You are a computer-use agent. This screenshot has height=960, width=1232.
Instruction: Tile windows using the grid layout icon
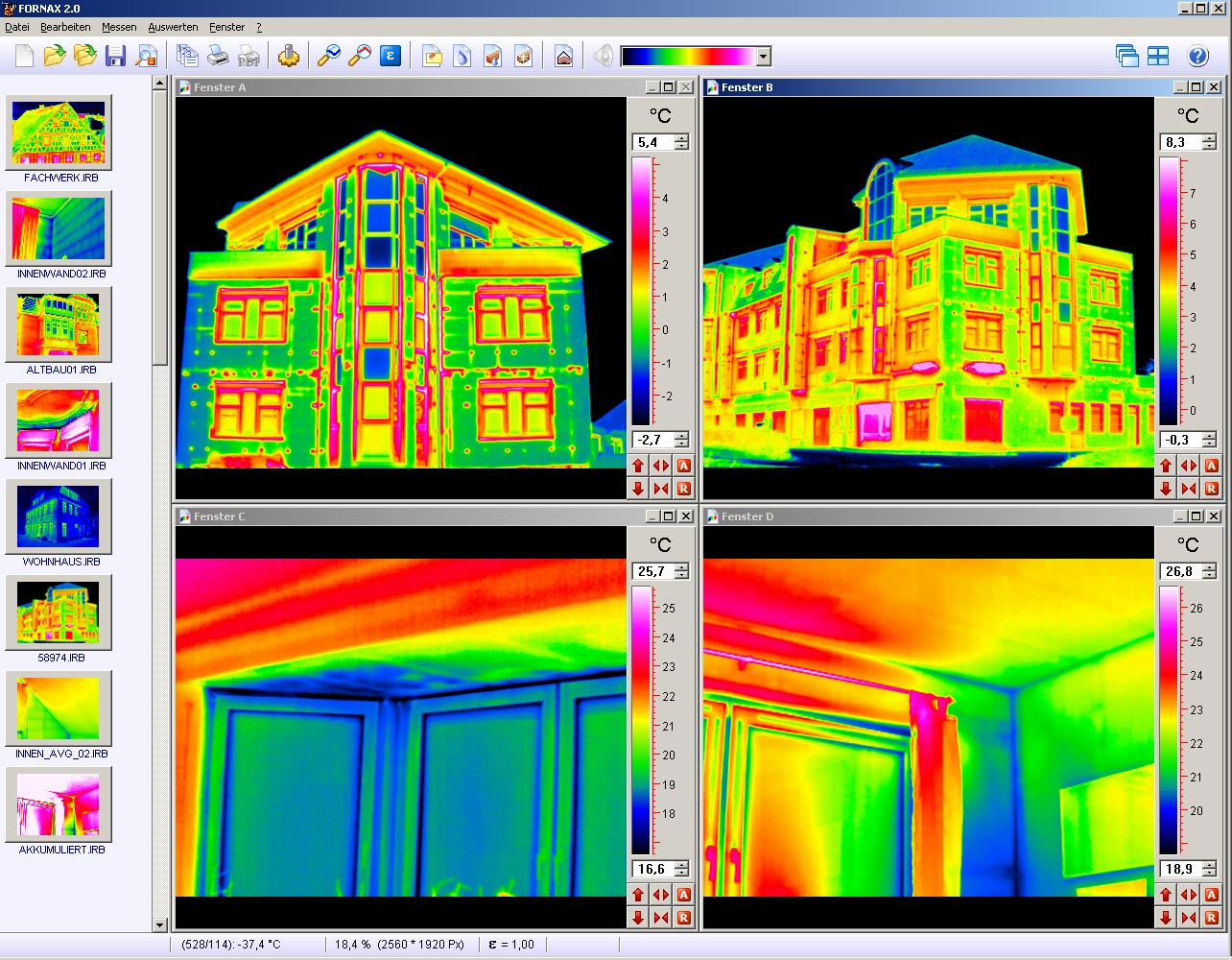1158,57
